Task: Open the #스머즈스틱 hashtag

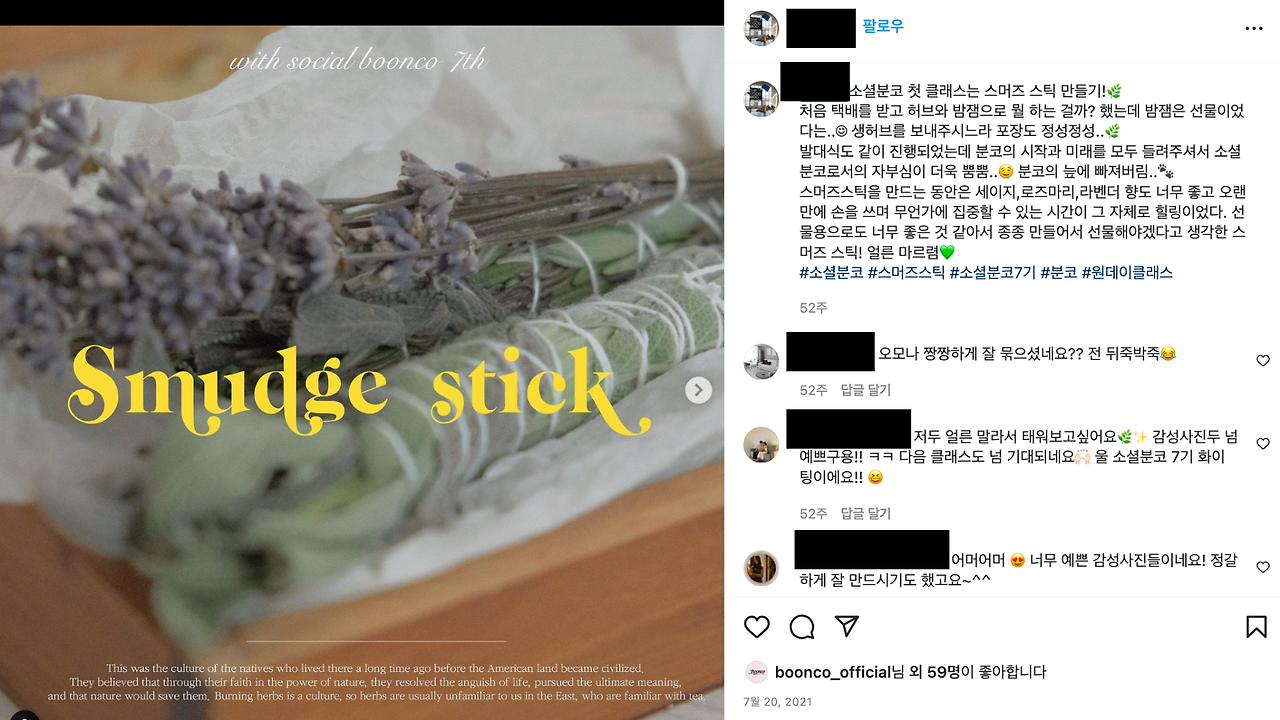Action: 906,272
